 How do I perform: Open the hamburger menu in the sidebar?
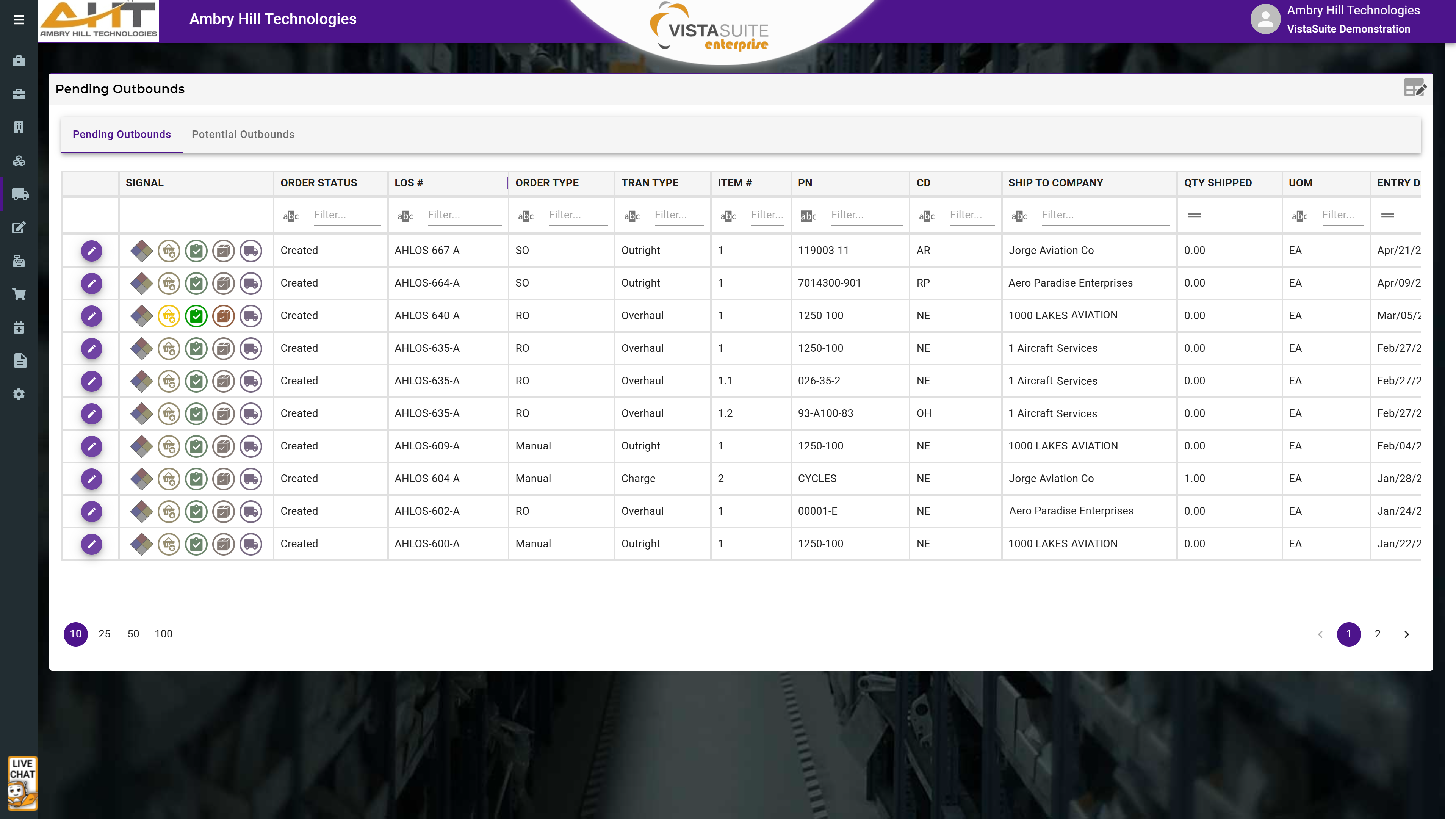click(x=19, y=20)
